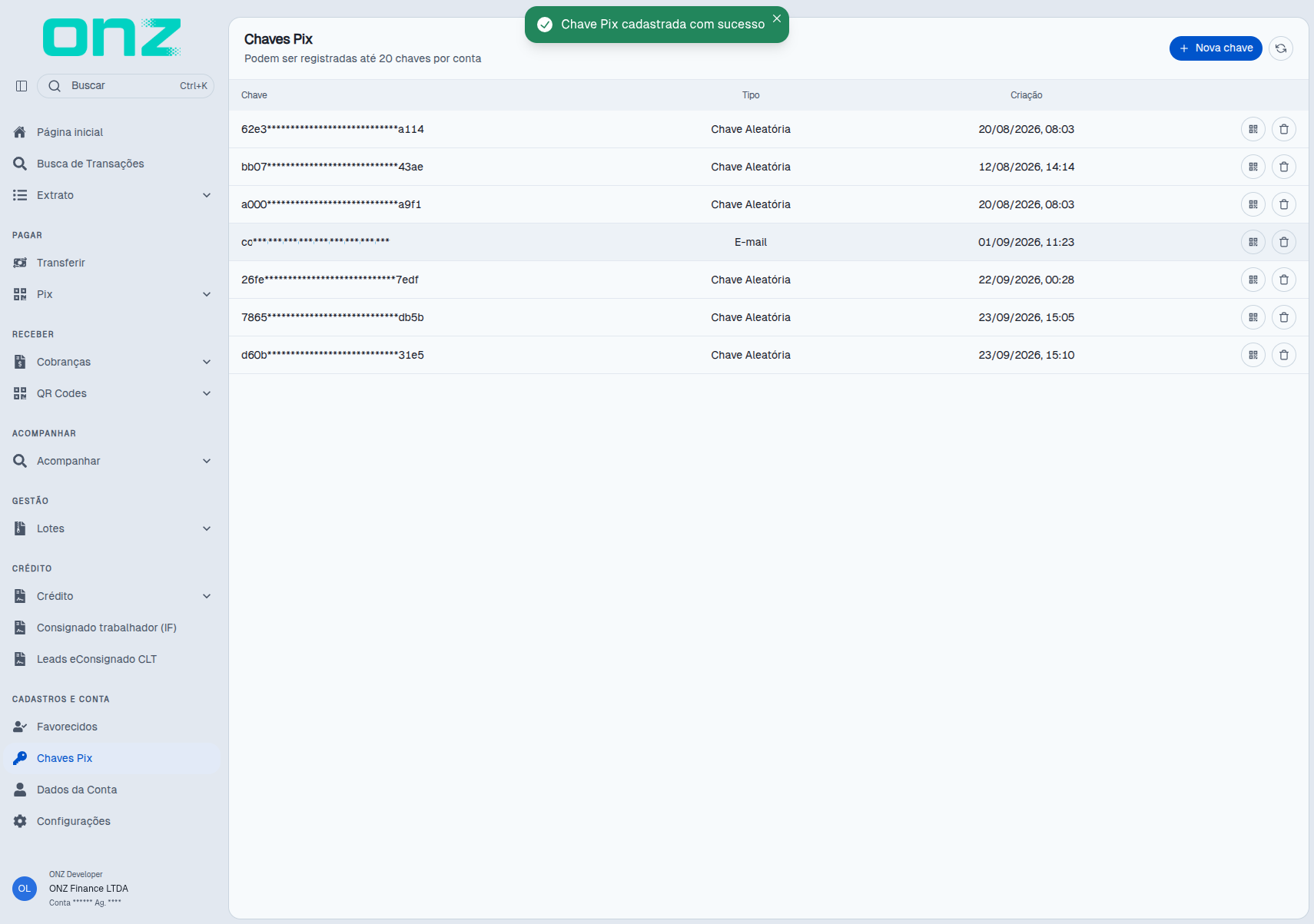
Task: Refresh the Pix keys list
Action: click(x=1281, y=48)
